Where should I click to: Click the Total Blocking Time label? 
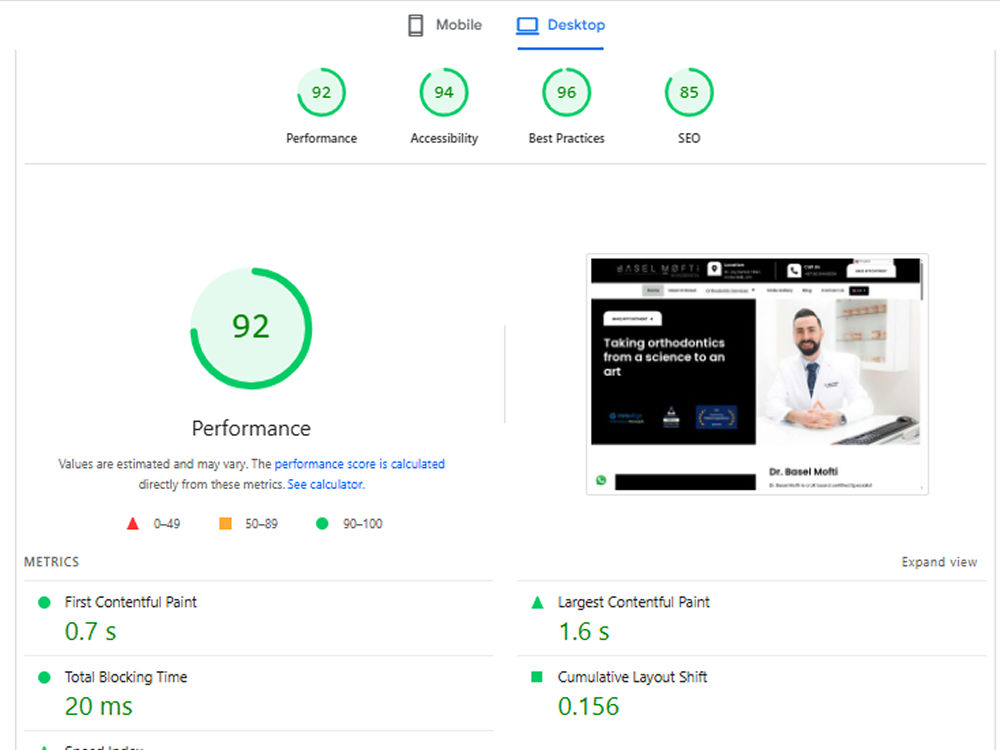126,677
